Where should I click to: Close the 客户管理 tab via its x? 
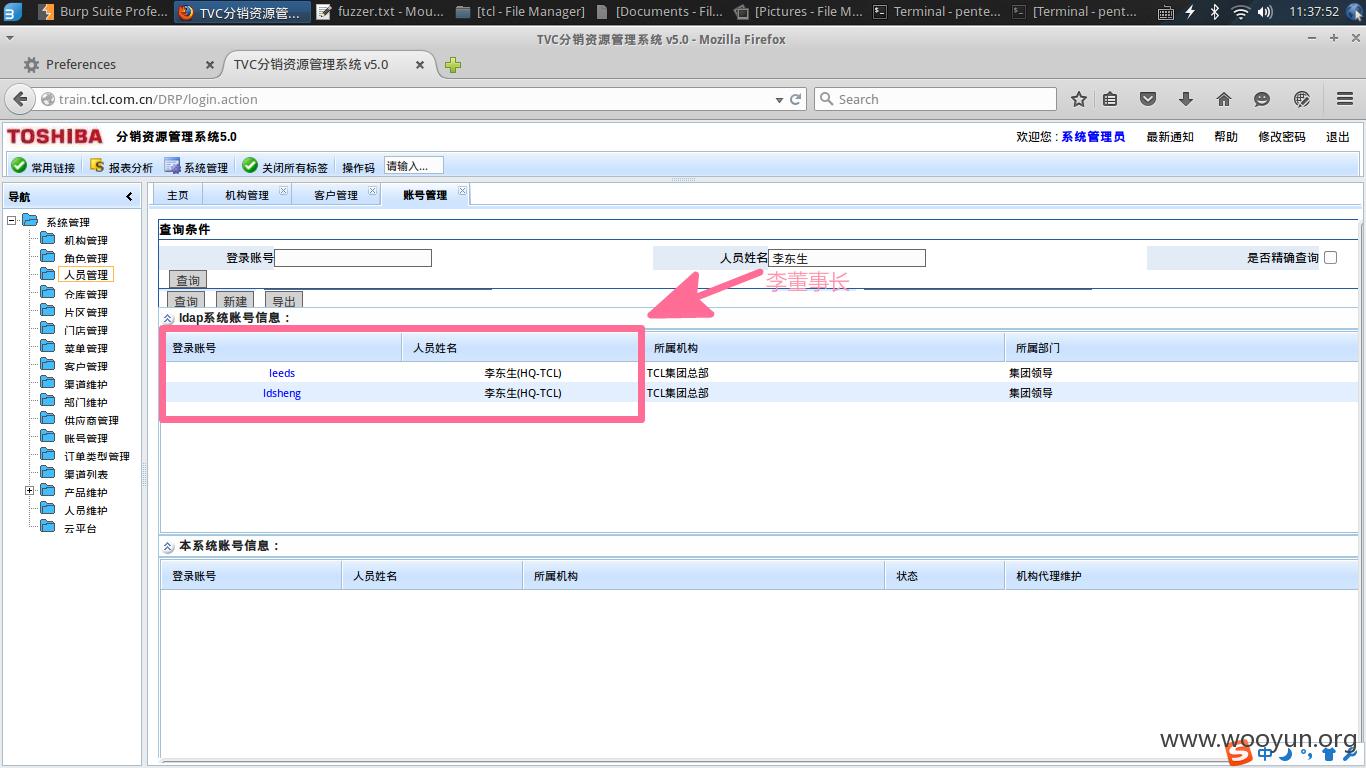(372, 190)
